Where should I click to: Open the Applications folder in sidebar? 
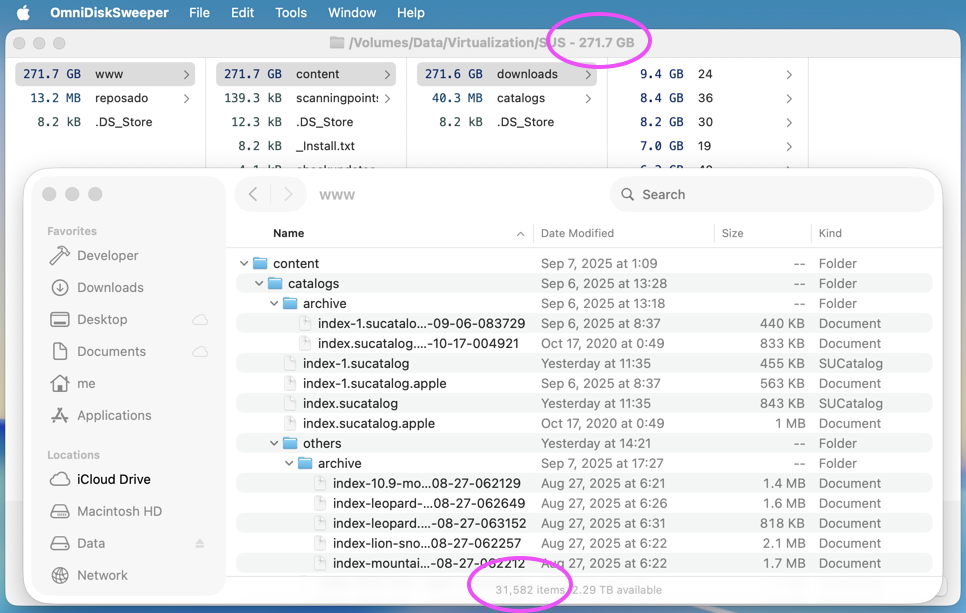(x=114, y=416)
